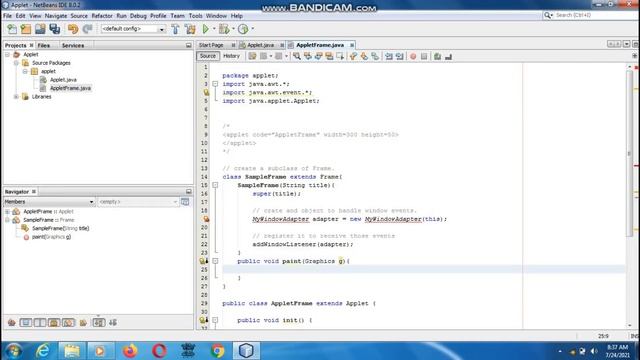Switch to the Services tab
The height and width of the screenshot is (360, 640).
coord(73,45)
